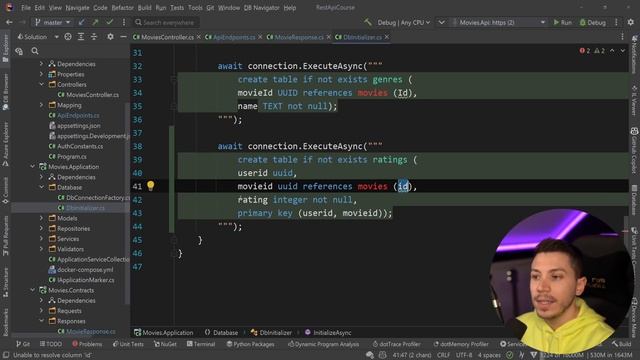This screenshot has height=360, width=640.
Task: Open Solution panel options gear
Action: 110,37
